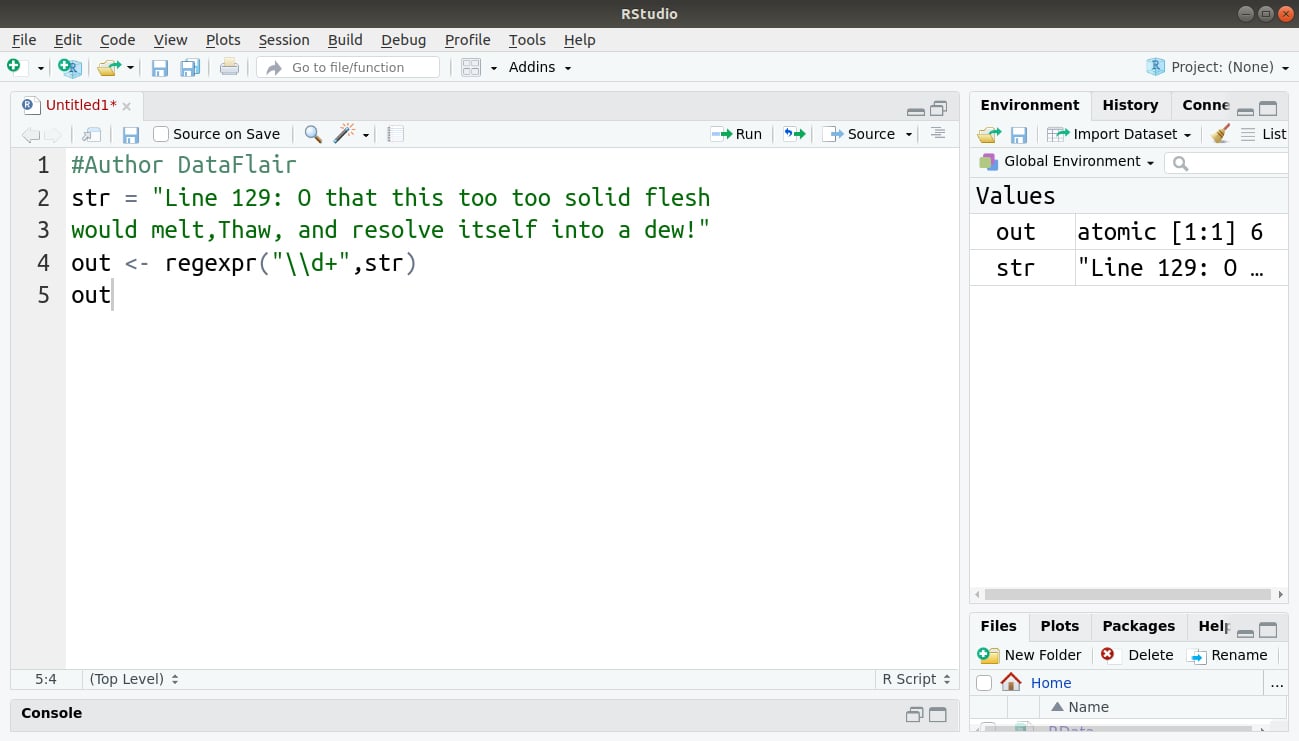
Task: Click inside the Go to file/function field
Action: (347, 67)
